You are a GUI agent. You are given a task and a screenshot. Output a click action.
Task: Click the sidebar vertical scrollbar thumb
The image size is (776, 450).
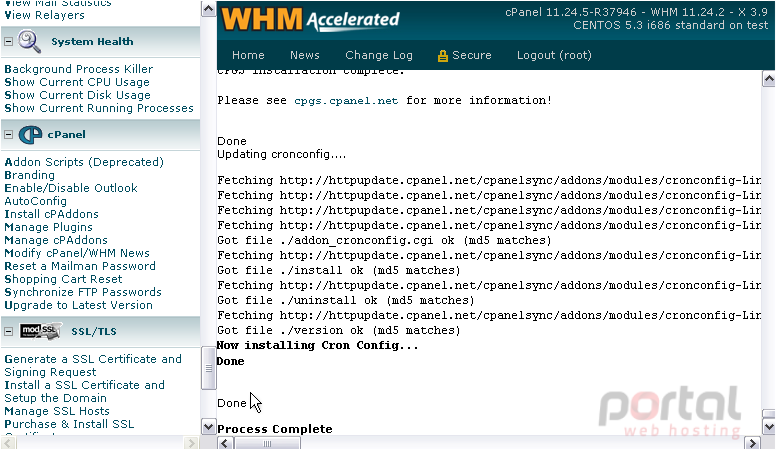208,368
